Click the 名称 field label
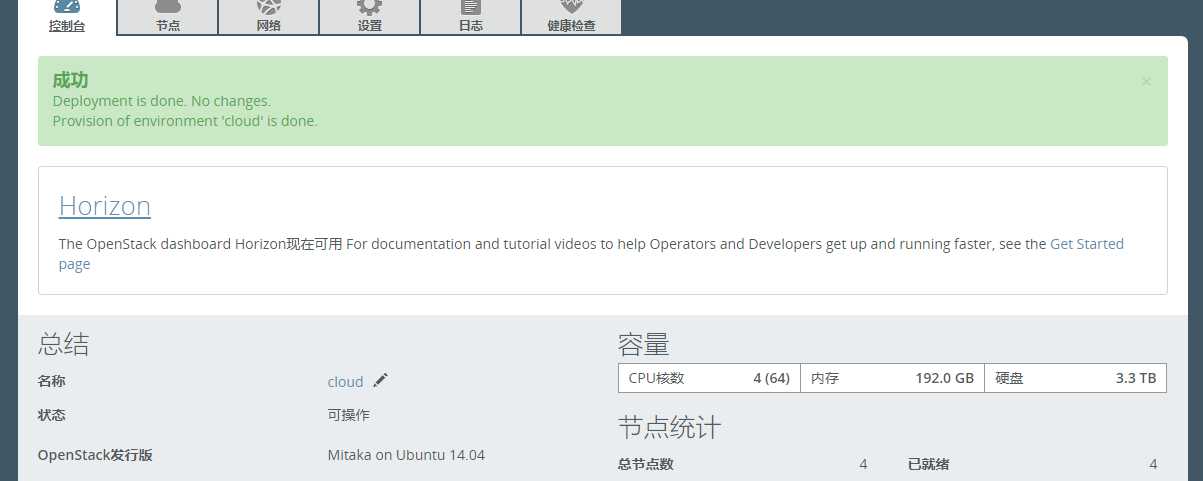This screenshot has height=481, width=1203. (x=52, y=382)
